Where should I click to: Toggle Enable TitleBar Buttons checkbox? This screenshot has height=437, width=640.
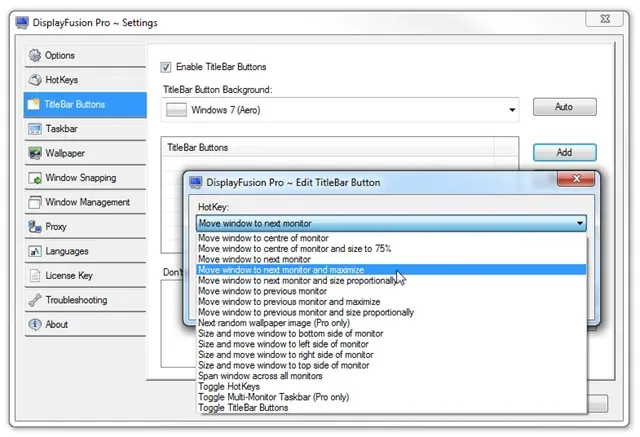tap(166, 67)
